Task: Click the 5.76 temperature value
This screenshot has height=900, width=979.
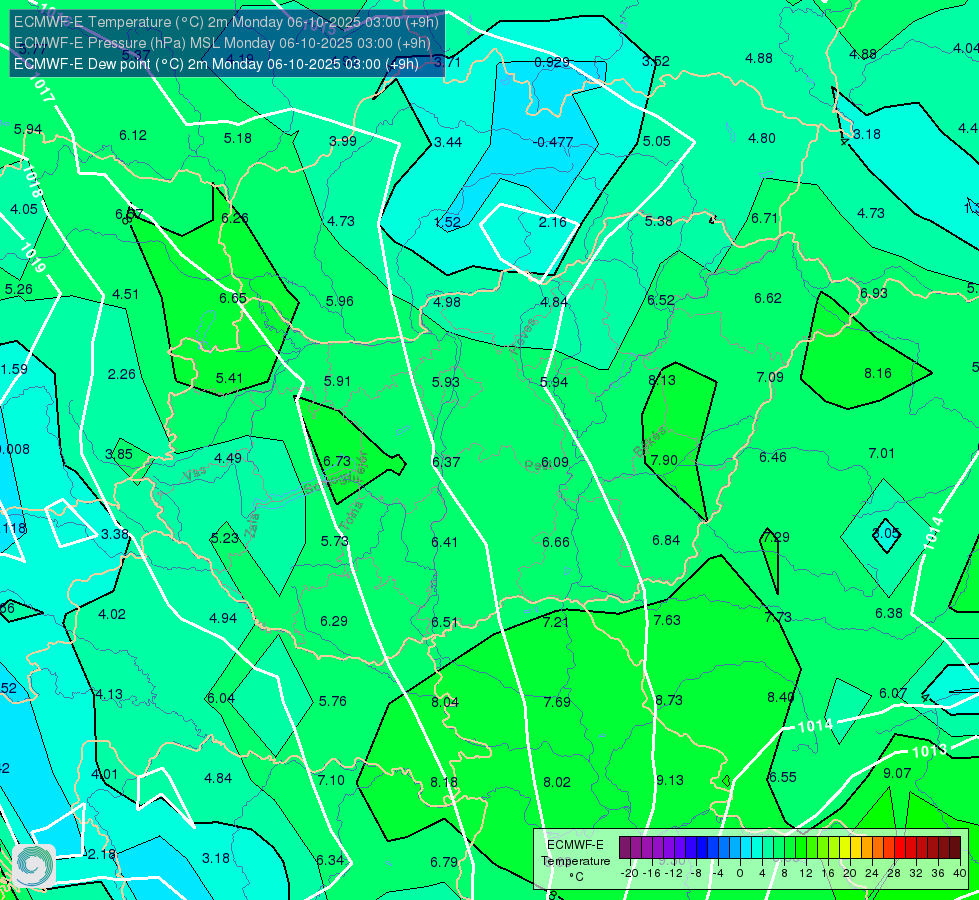Action: 333,701
